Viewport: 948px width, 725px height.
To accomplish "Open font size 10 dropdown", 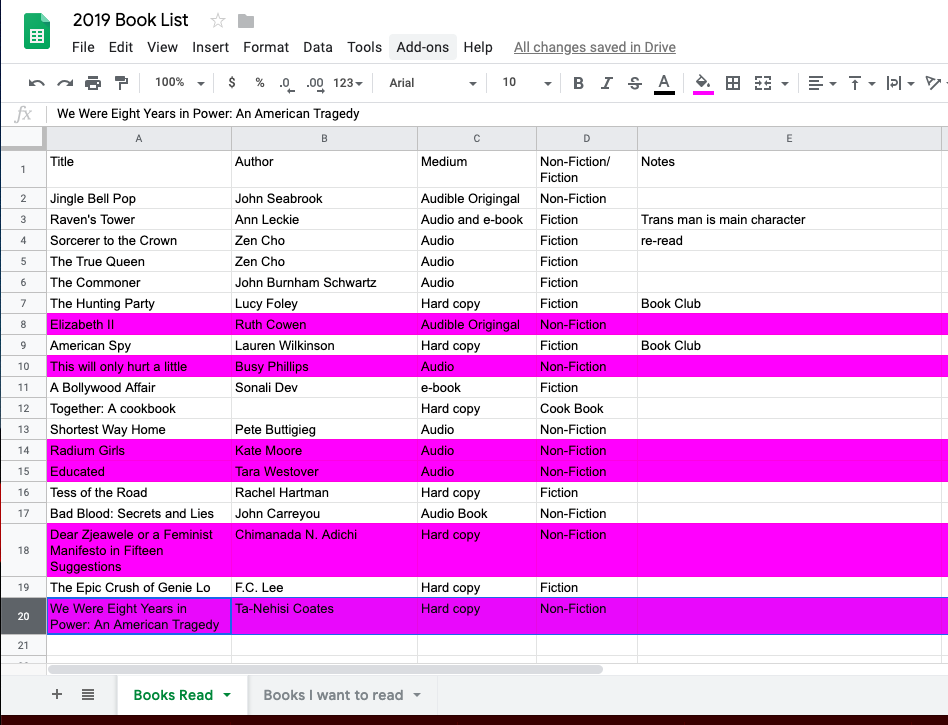I will point(526,82).
